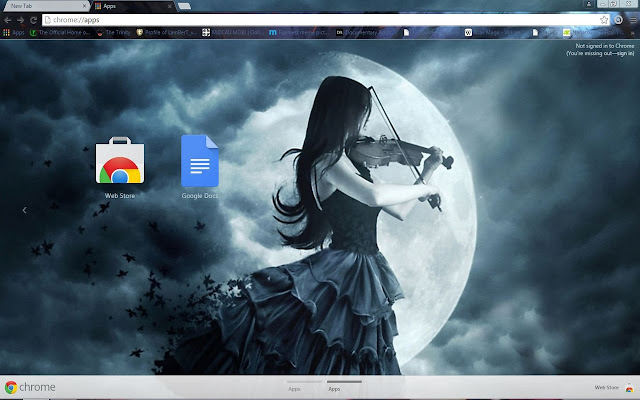Screen dimensions: 640x400
Task: Open a new tab with the new-tab button
Action: 184,6
